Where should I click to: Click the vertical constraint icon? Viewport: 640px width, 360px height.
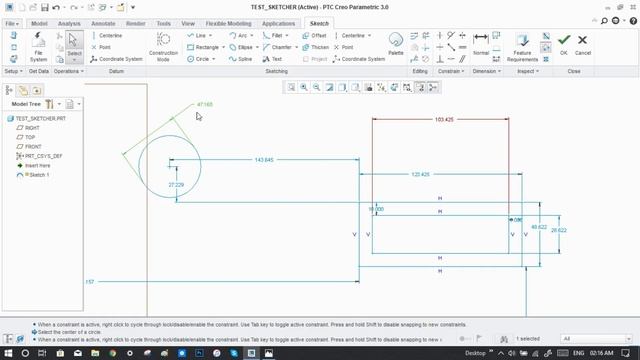coord(440,36)
